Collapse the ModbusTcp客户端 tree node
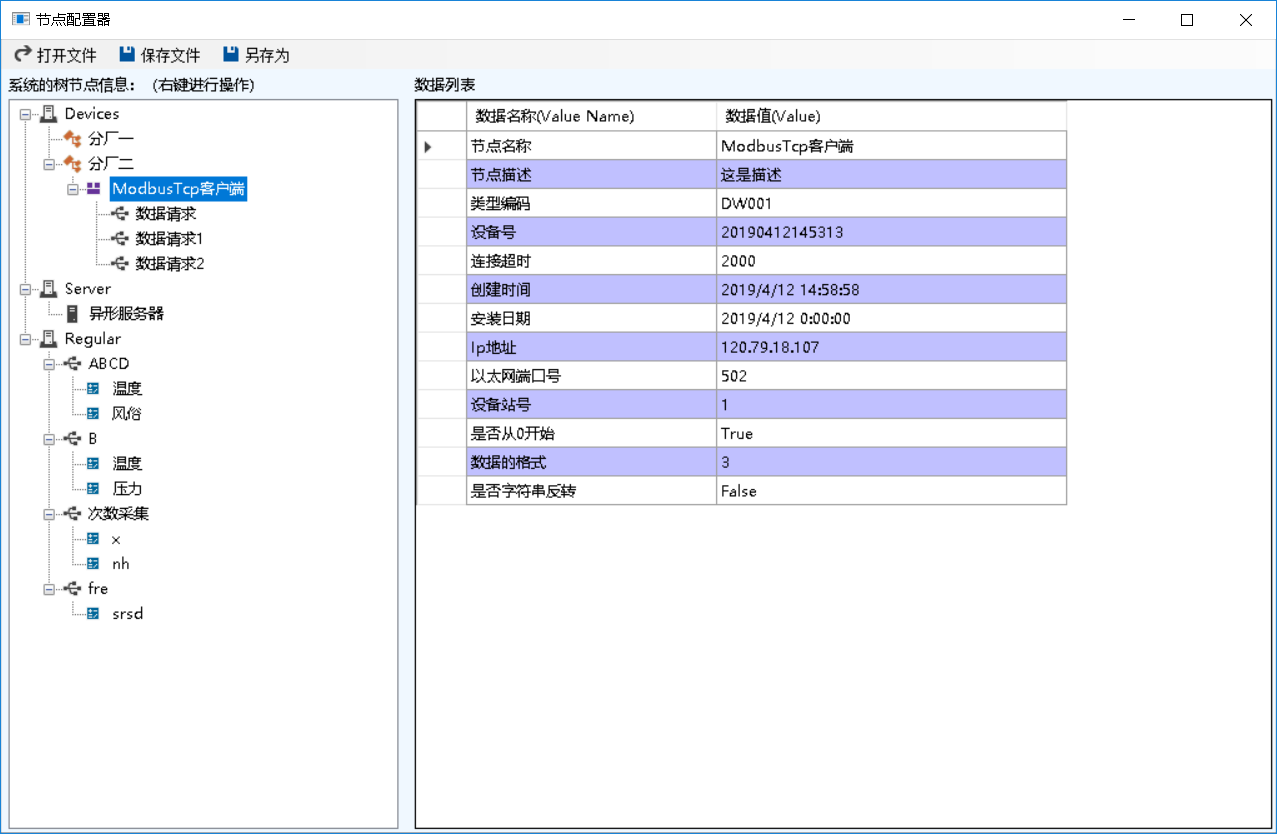The height and width of the screenshot is (834, 1277). pos(73,189)
